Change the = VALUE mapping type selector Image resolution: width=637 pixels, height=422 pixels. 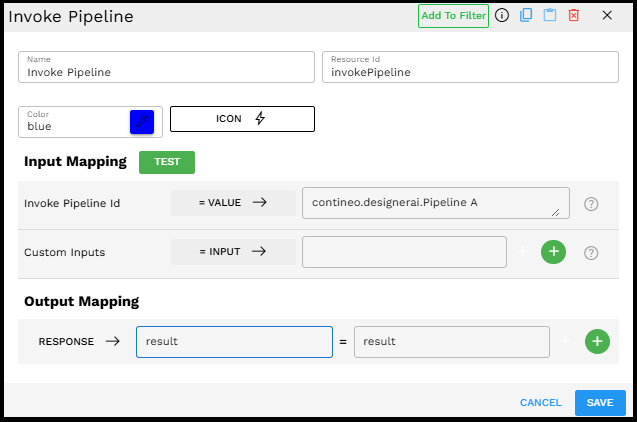[233, 203]
